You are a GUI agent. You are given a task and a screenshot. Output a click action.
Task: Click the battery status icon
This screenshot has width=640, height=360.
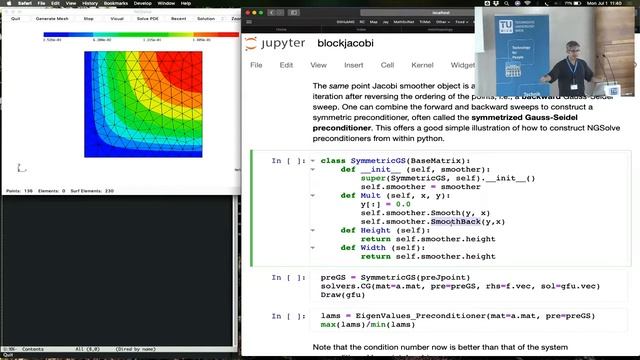tap(577, 3)
